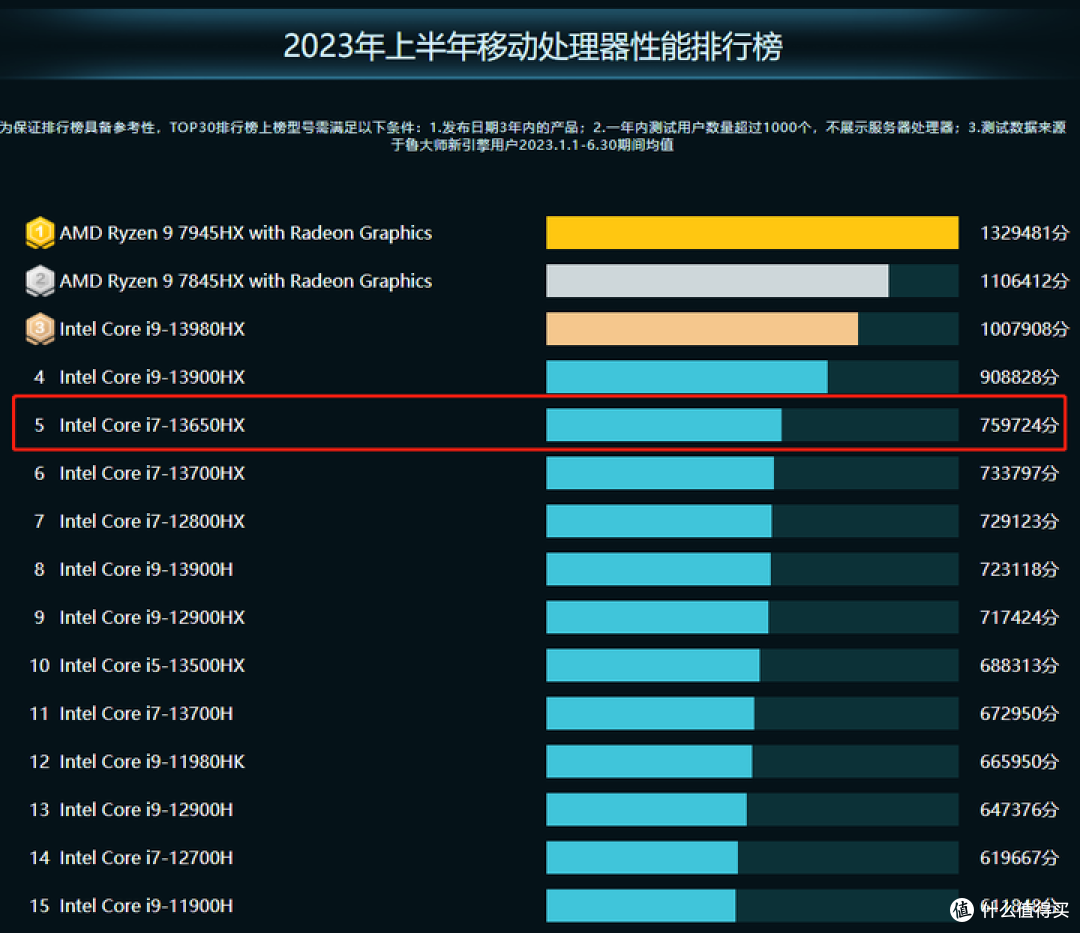Click Intel Core i7-13700H entry
1080x933 pixels.
tap(146, 714)
